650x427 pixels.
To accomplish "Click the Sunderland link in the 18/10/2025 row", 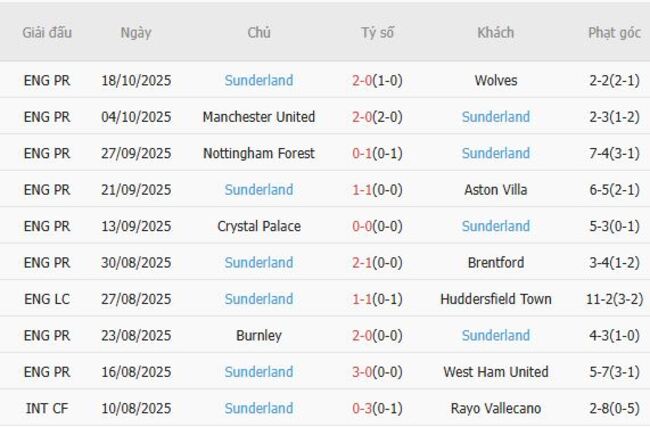I will pyautogui.click(x=259, y=80).
